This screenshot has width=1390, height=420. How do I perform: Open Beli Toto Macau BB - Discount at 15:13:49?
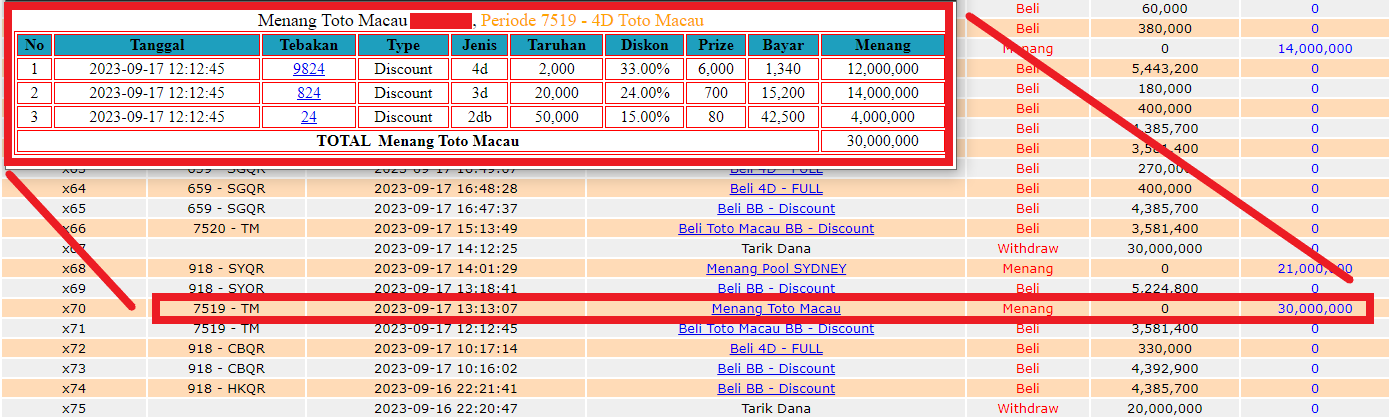[x=776, y=229]
